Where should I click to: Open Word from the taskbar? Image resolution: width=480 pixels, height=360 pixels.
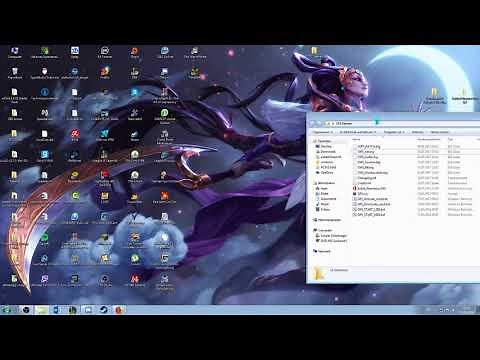56,310
